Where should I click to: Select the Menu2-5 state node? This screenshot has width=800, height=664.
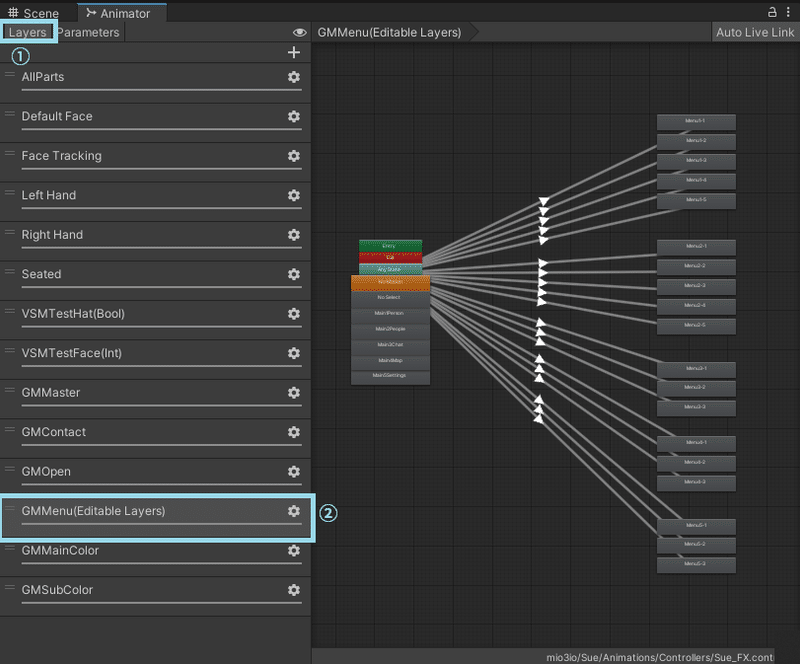click(696, 326)
